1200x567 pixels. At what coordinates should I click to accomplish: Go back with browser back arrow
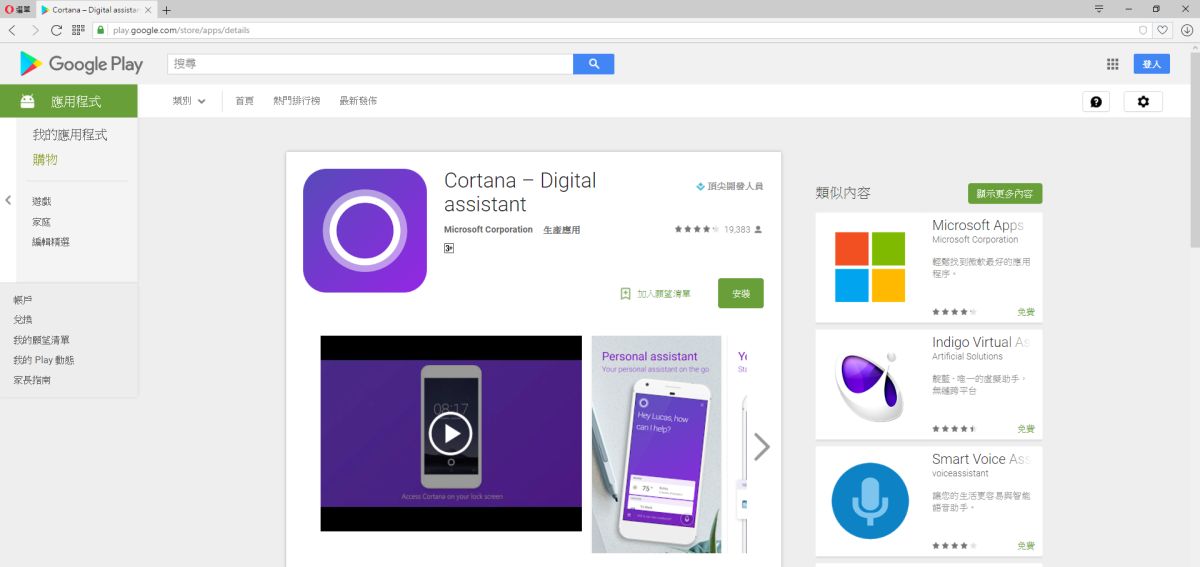click(x=12, y=30)
